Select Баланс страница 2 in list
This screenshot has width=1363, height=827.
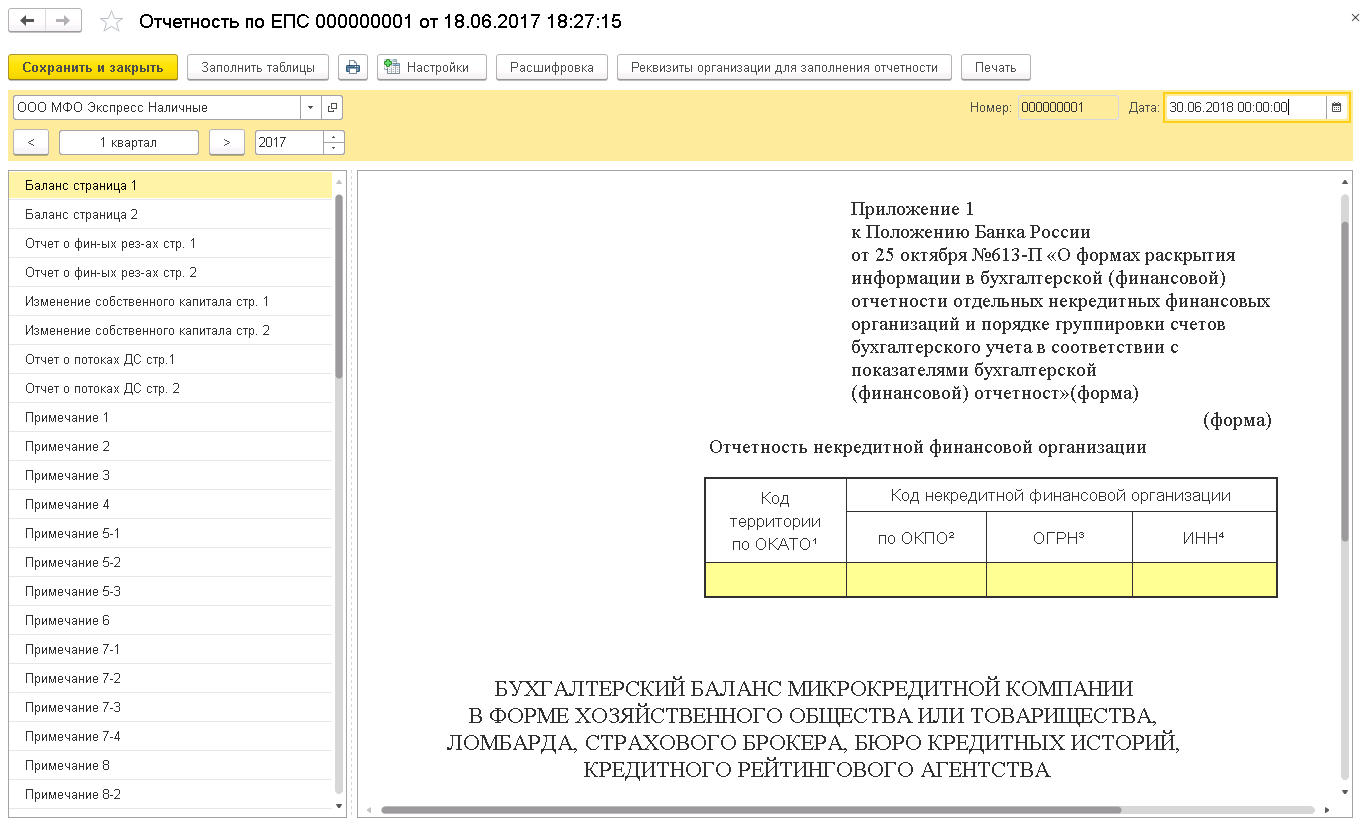(x=170, y=214)
